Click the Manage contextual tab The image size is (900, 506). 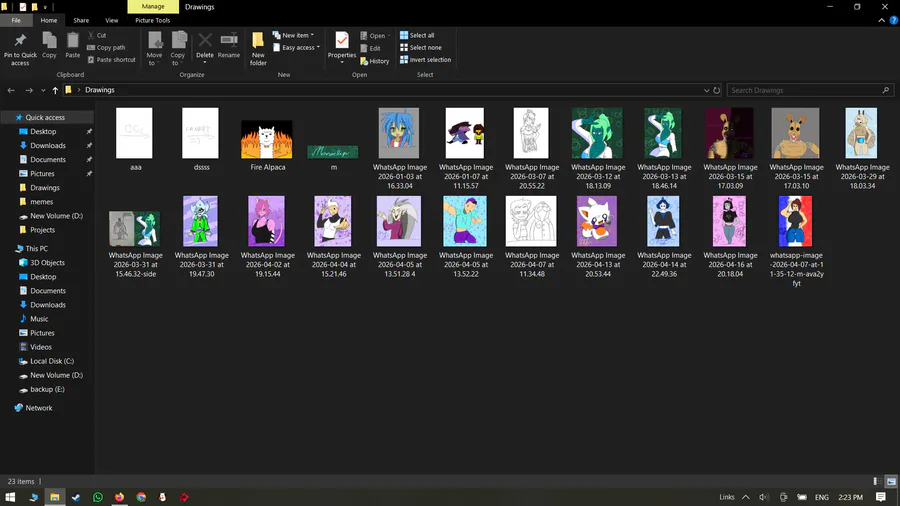pos(153,6)
